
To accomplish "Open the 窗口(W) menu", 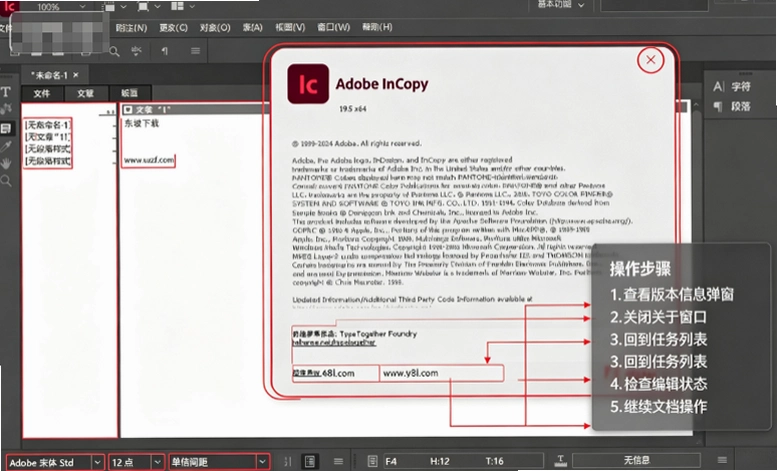I will pyautogui.click(x=333, y=28).
